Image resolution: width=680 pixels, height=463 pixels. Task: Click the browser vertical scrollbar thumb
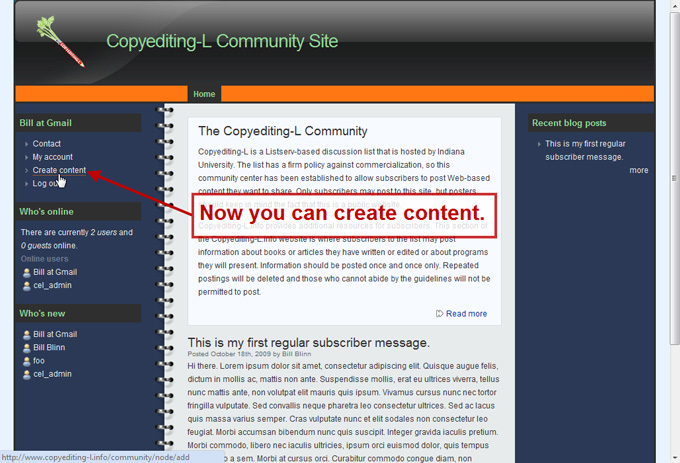click(674, 178)
